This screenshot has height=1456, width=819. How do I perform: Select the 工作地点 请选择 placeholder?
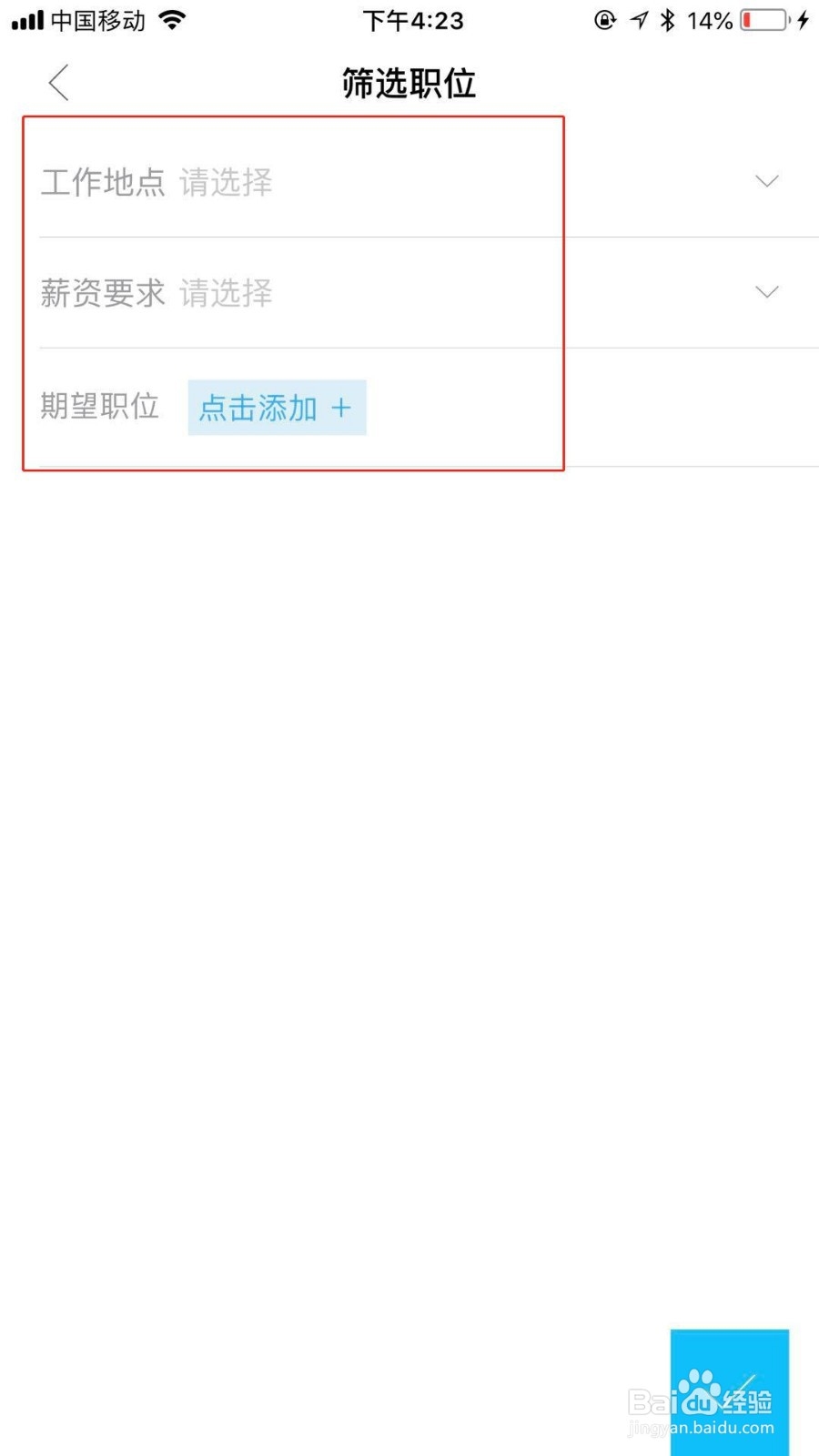pyautogui.click(x=226, y=182)
